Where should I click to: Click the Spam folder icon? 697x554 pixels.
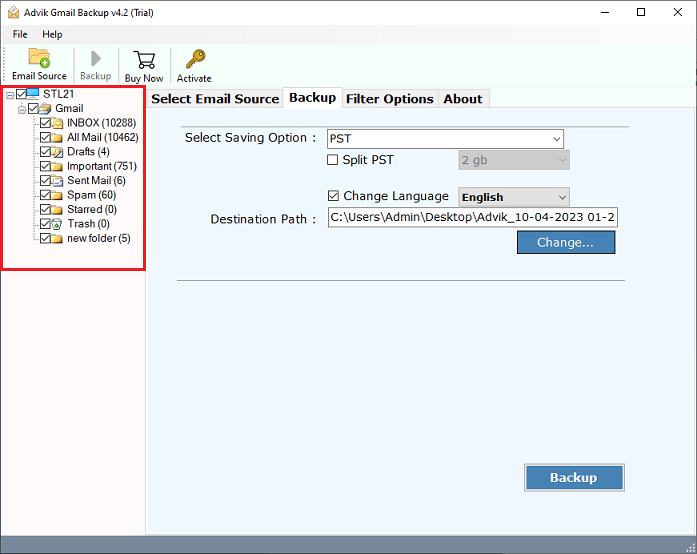[57, 195]
